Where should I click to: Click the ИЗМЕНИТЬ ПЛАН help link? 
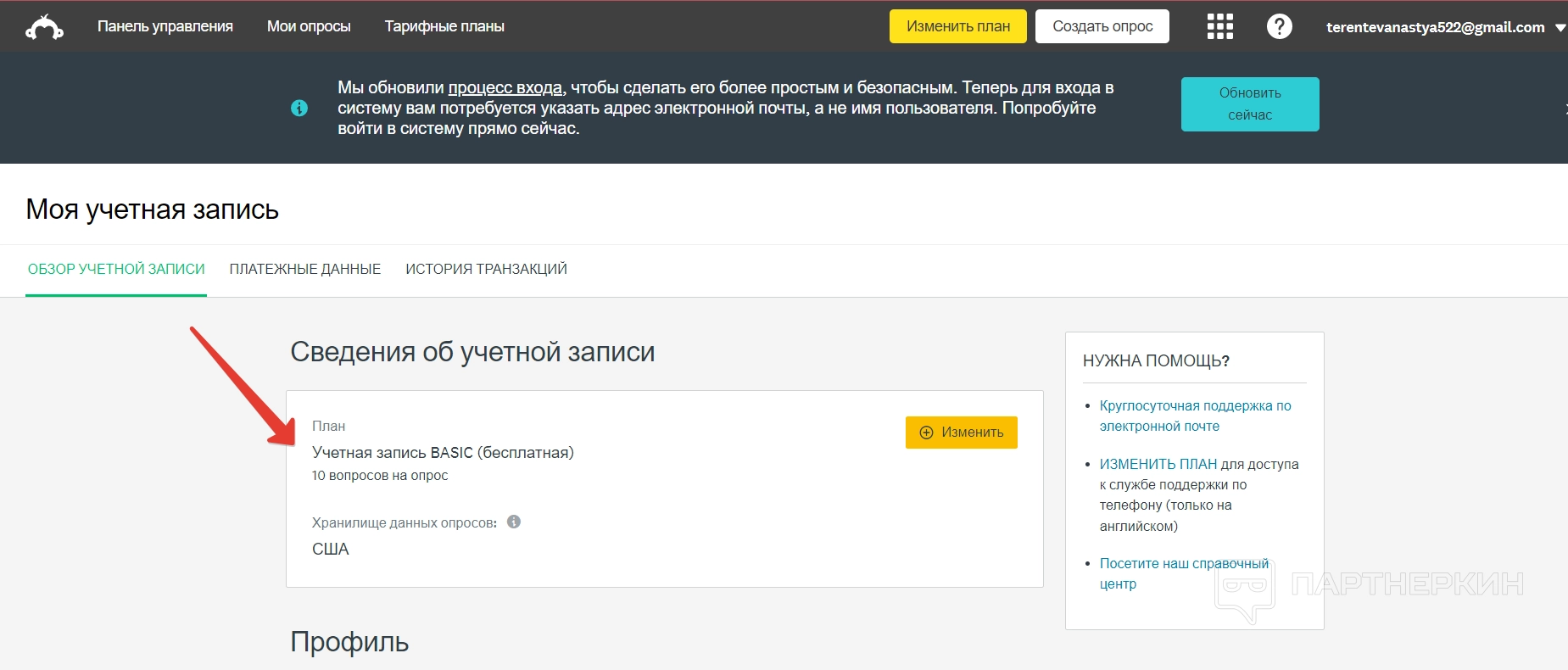[1158, 464]
